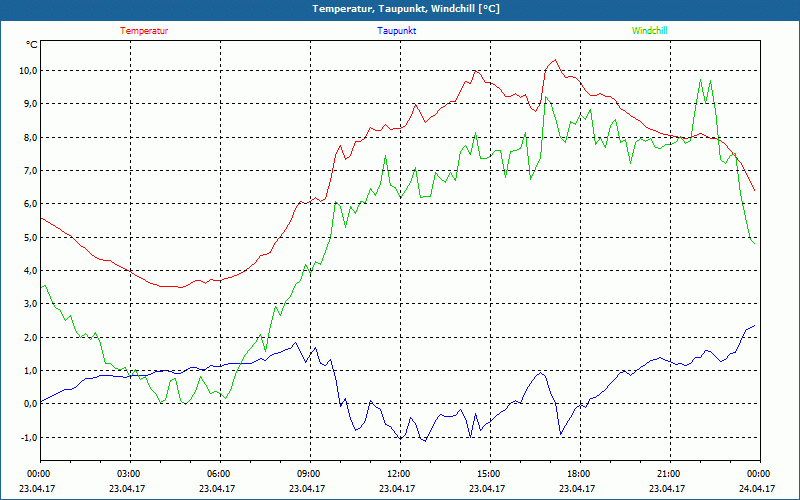Click the "6,0" y-axis value
This screenshot has width=800, height=500.
pyautogui.click(x=30, y=204)
